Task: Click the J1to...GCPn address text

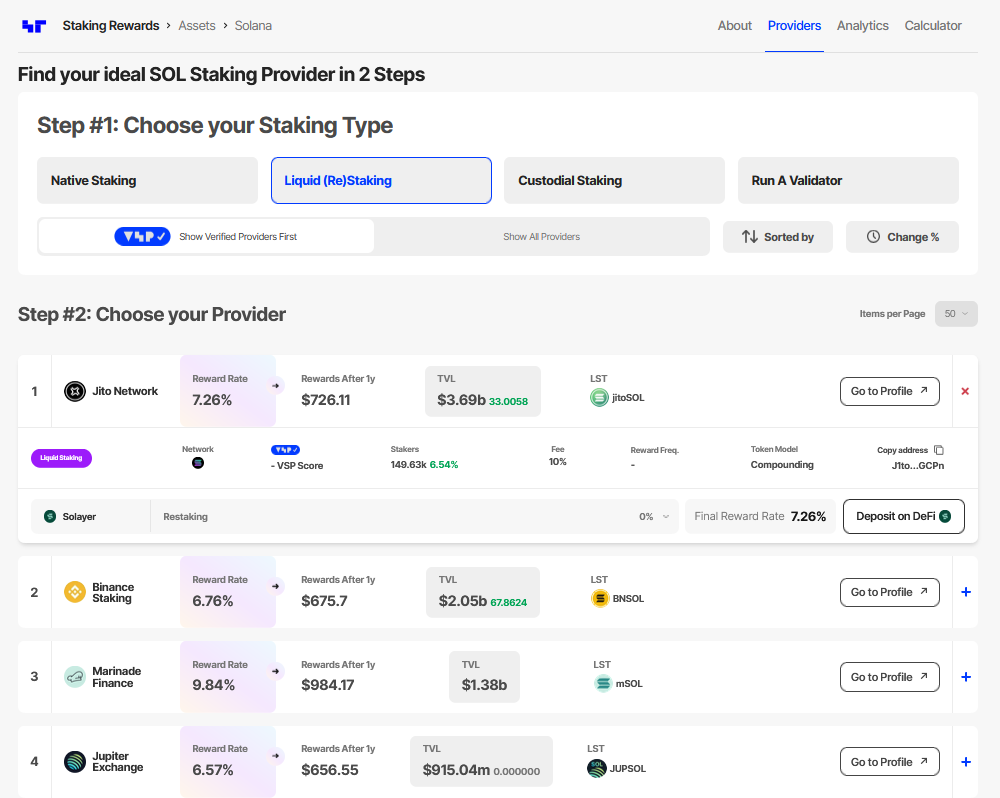Action: (x=918, y=466)
